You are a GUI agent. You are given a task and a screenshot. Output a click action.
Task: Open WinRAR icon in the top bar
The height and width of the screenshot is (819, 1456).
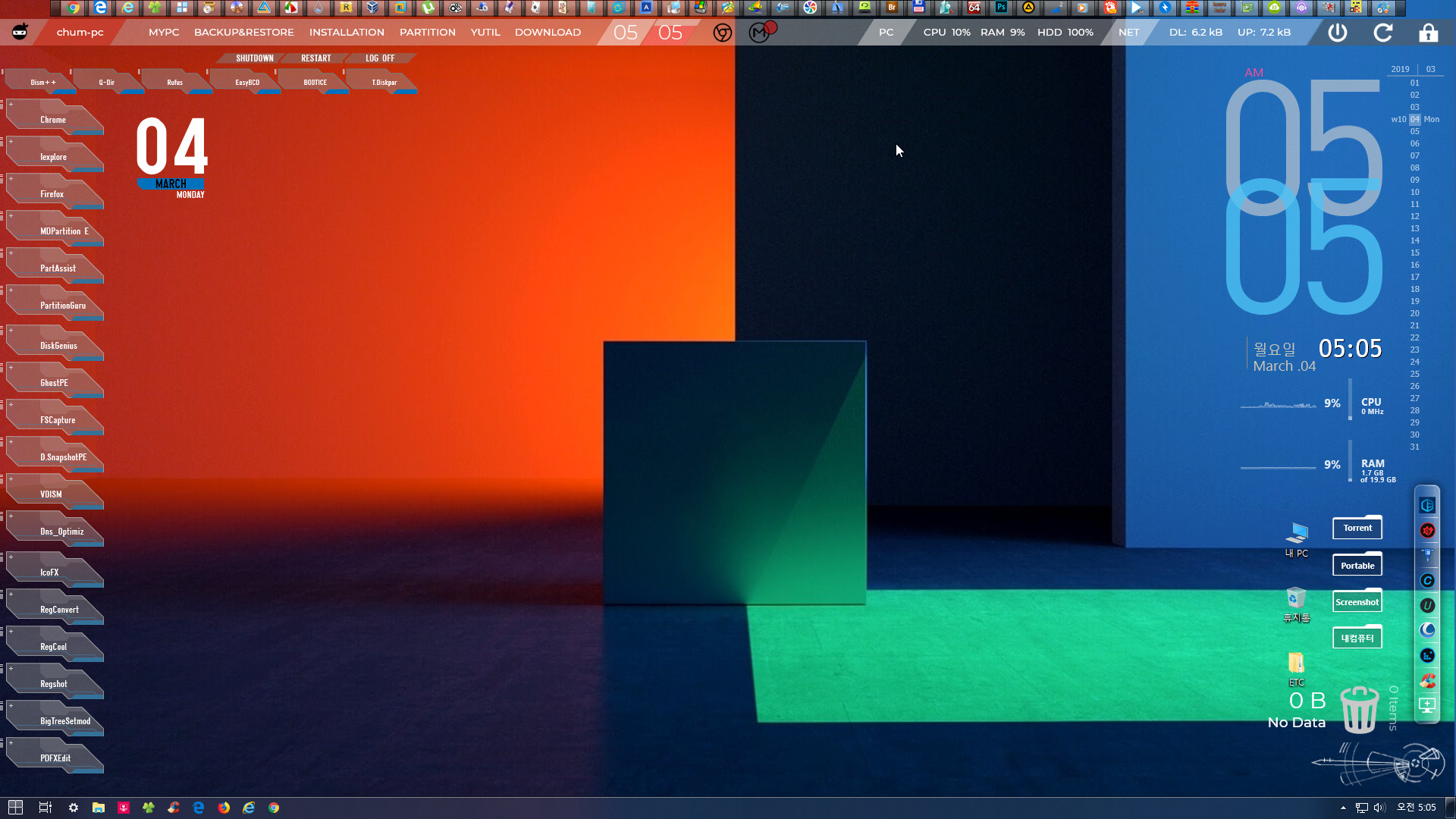click(x=1192, y=8)
